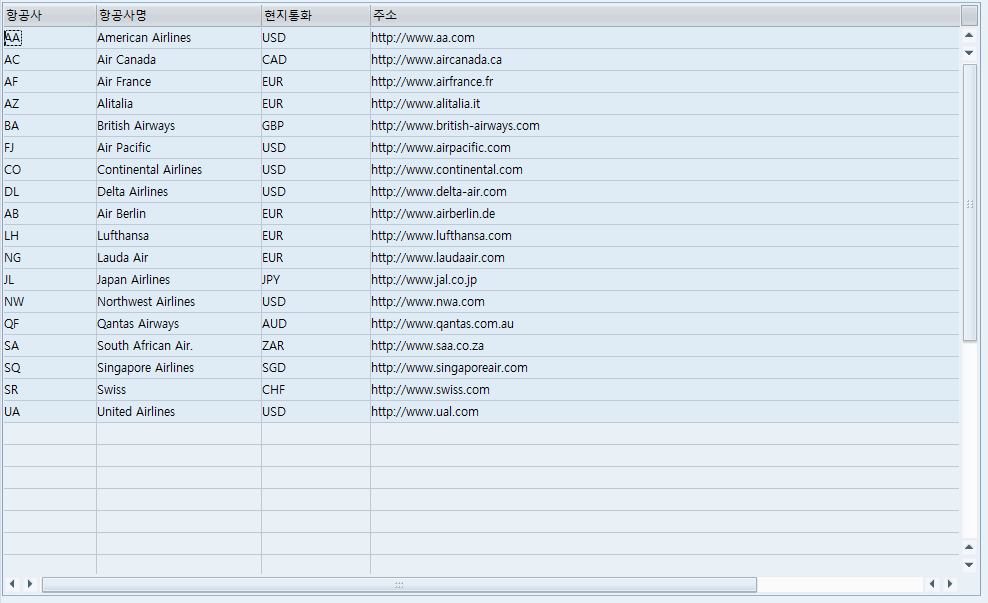988x603 pixels.
Task: Select the 항공사명 column header
Action: [x=179, y=15]
